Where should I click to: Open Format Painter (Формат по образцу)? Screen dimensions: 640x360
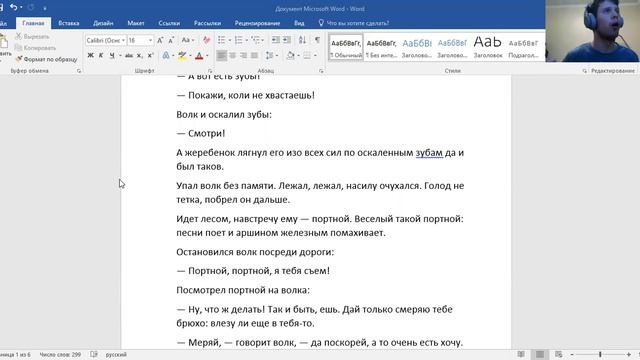point(46,59)
